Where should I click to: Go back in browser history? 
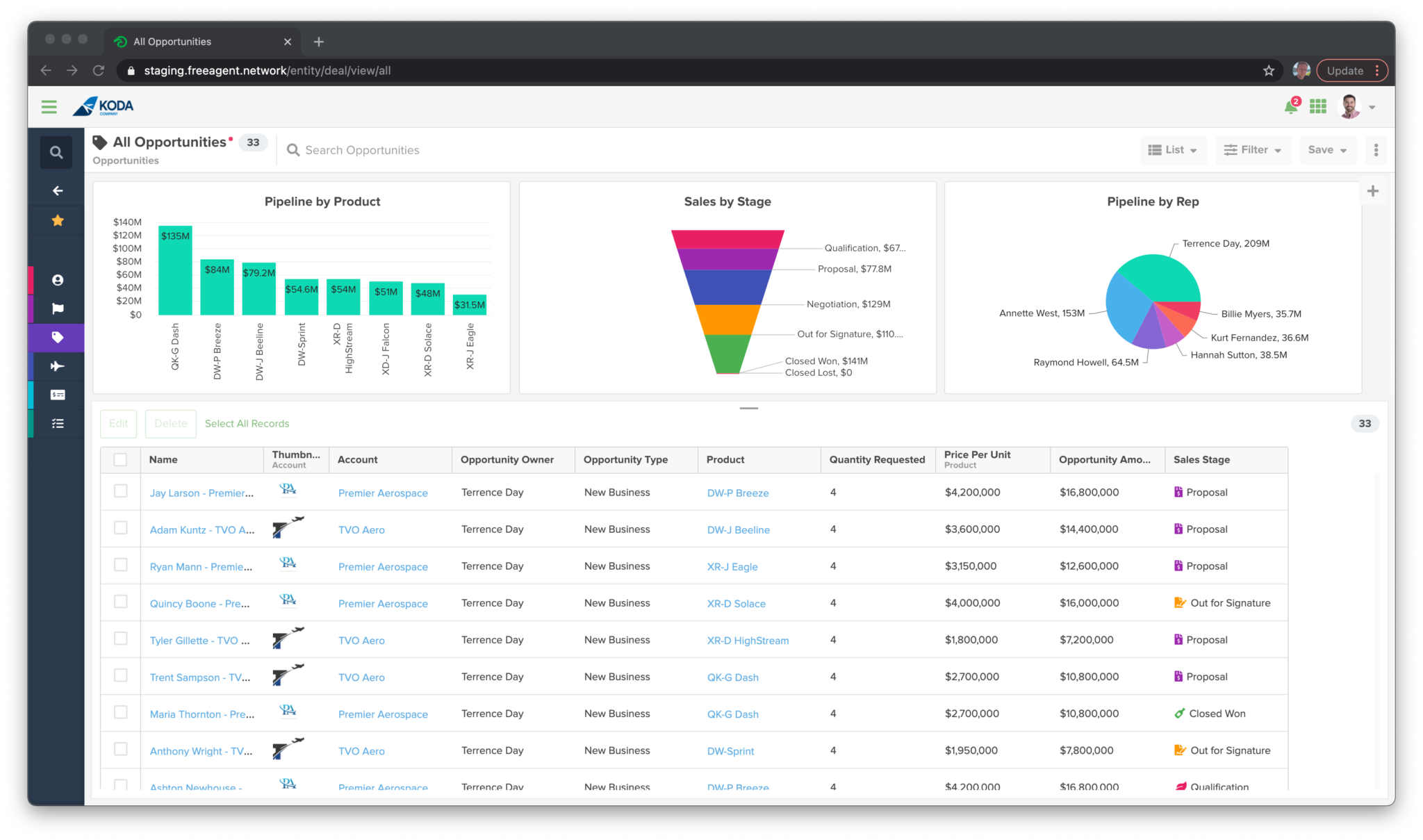[x=46, y=70]
